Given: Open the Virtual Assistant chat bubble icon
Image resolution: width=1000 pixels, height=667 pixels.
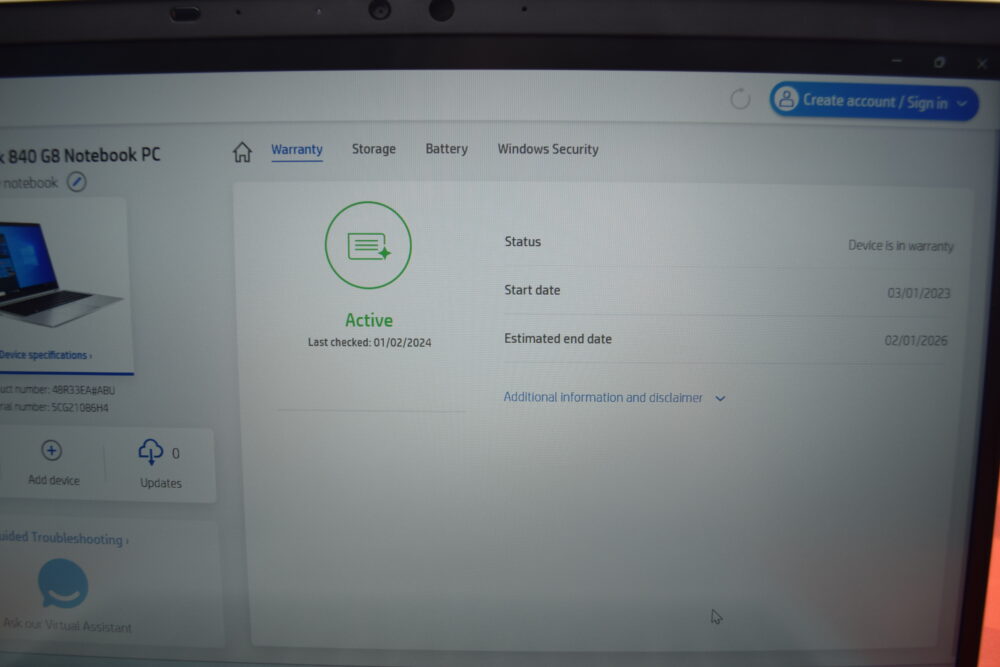Looking at the screenshot, I should coord(63,583).
